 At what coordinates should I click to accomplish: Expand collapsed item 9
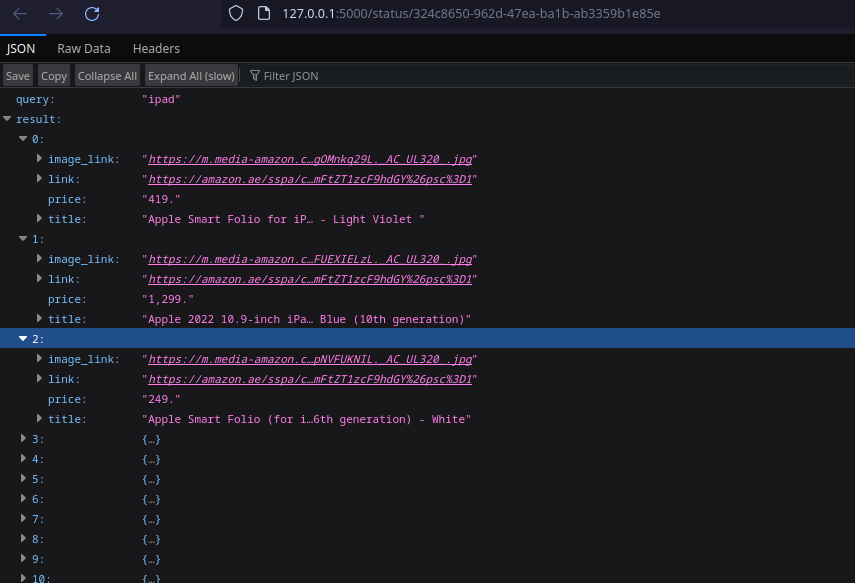[x=23, y=558]
